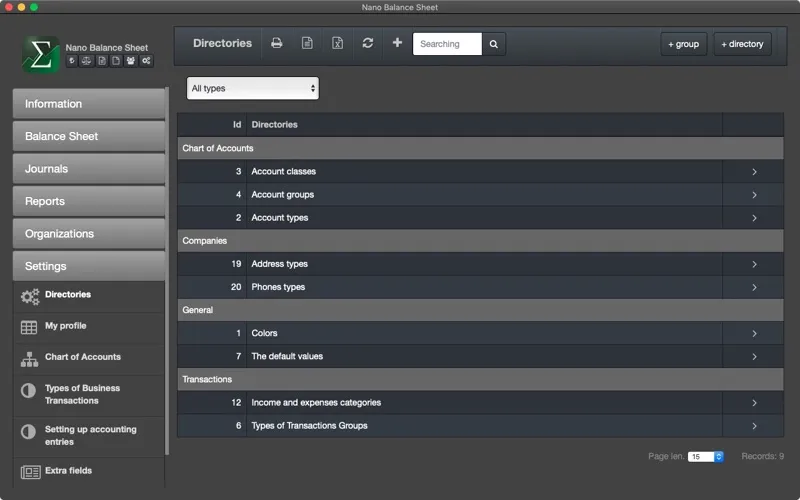Go to the Journals section

pos(89,169)
